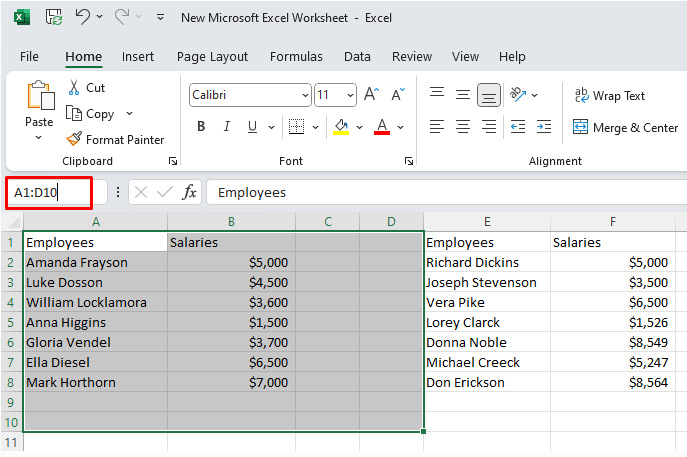Open the font size dropdown showing 11
The image size is (687, 457).
349,96
